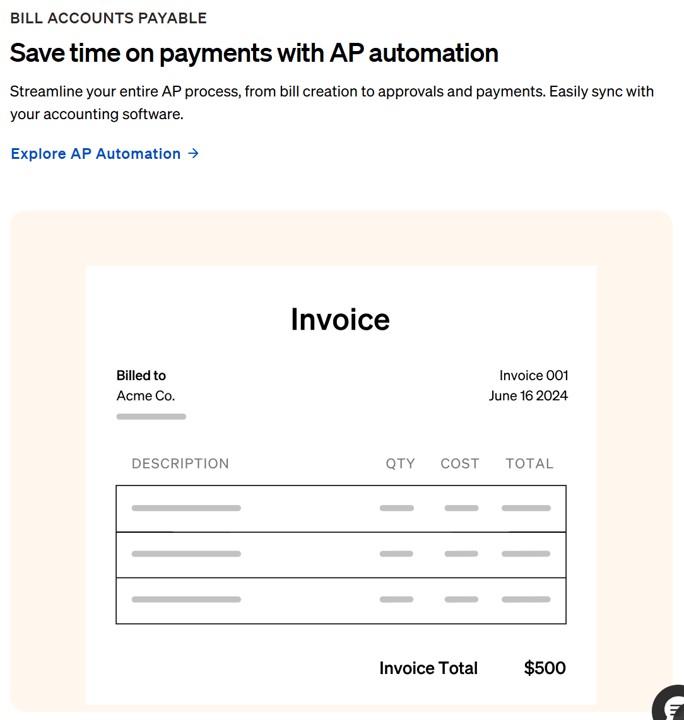This screenshot has width=684, height=720.
Task: Click the 'Streamline your entire AP process' paragraph
Action: click(x=331, y=102)
